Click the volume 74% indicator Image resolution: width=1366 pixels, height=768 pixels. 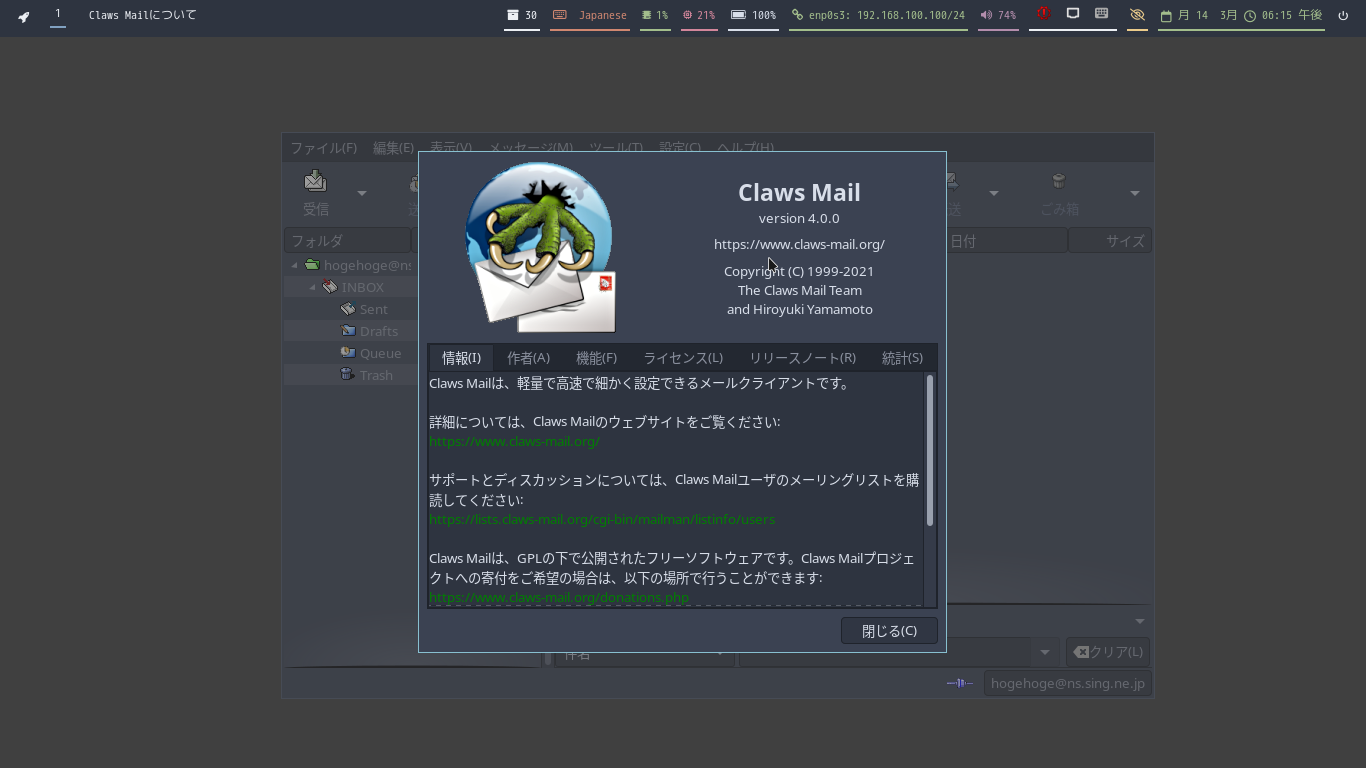pos(998,15)
